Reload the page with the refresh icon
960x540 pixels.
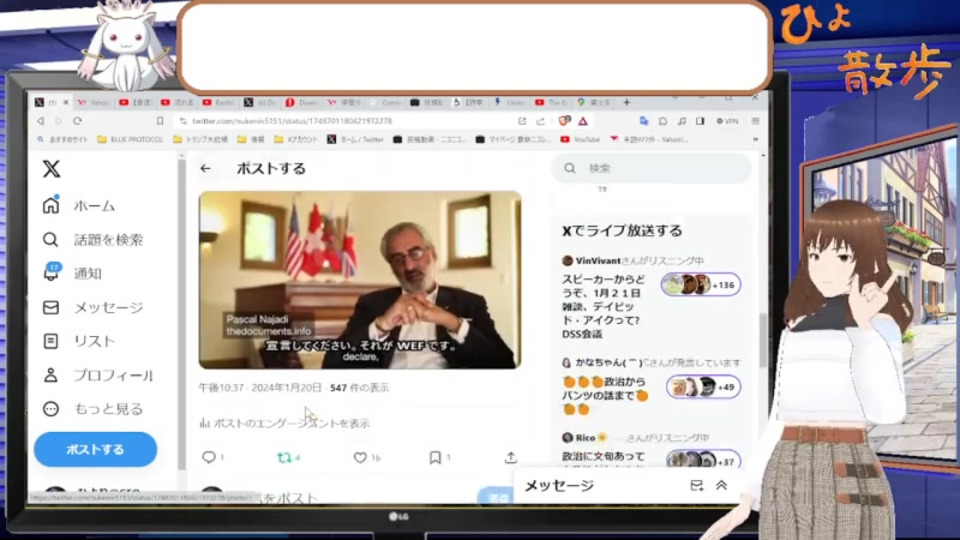coord(77,121)
